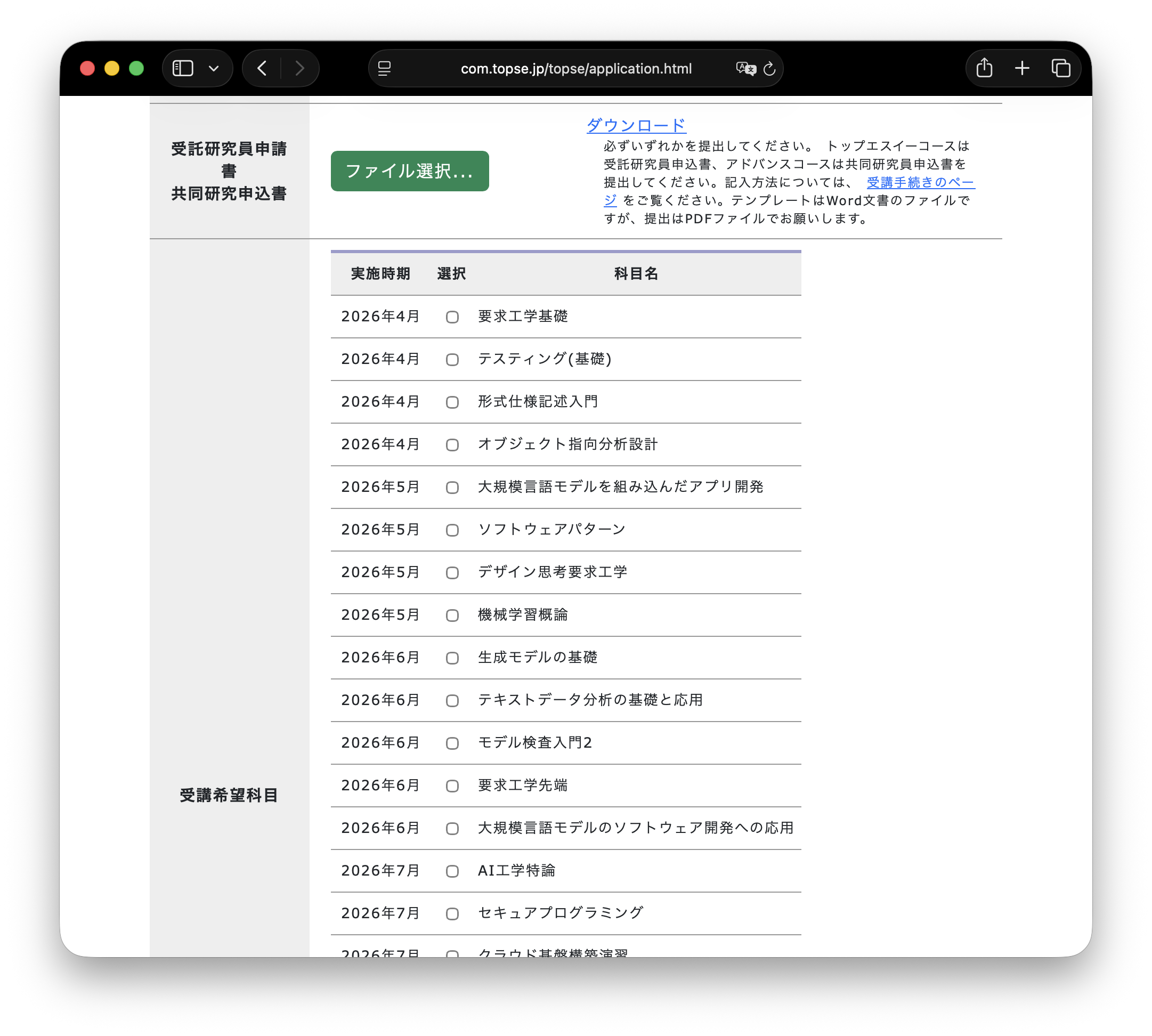Open the share sheet
1152x1036 pixels.
[x=984, y=68]
